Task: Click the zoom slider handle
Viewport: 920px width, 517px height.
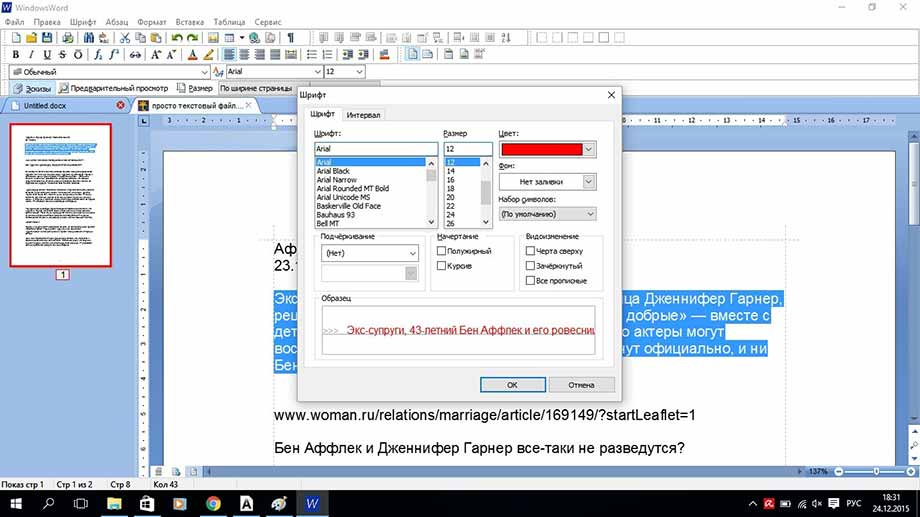Action: pyautogui.click(x=877, y=471)
